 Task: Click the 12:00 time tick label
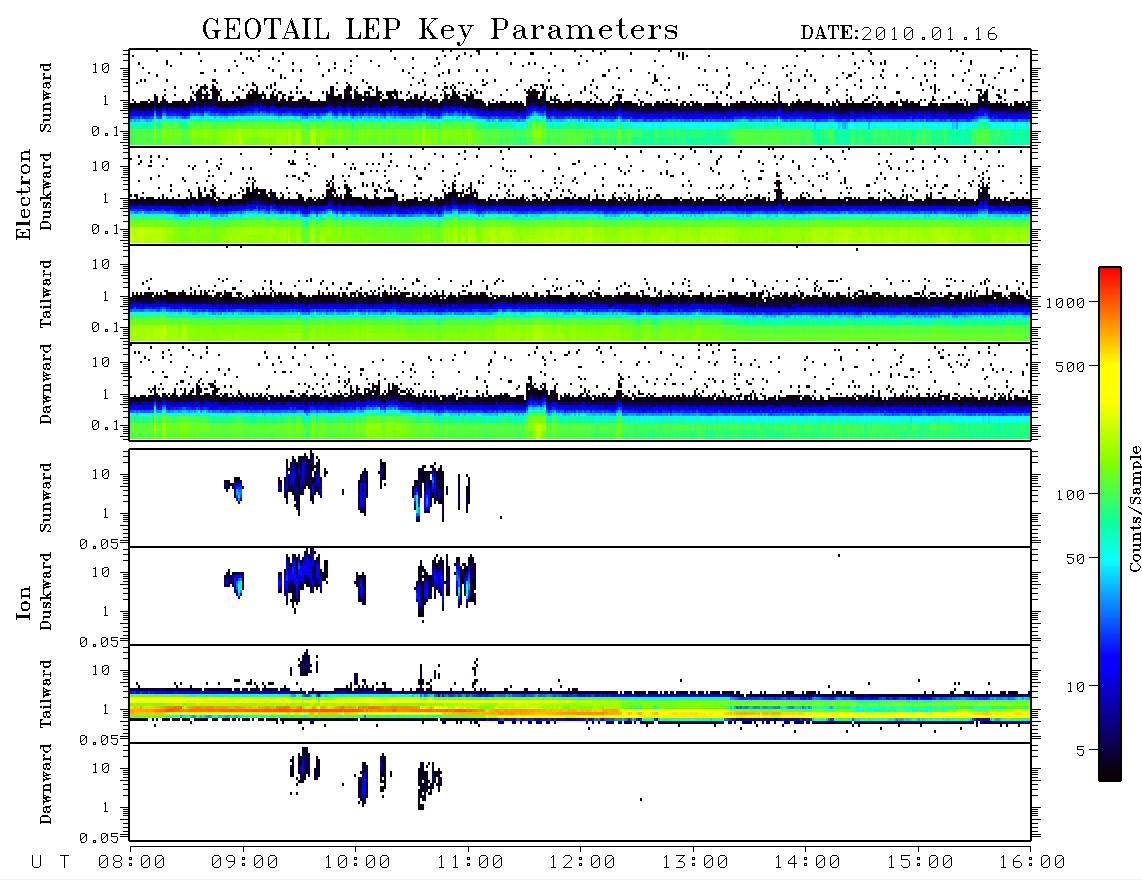[x=583, y=863]
